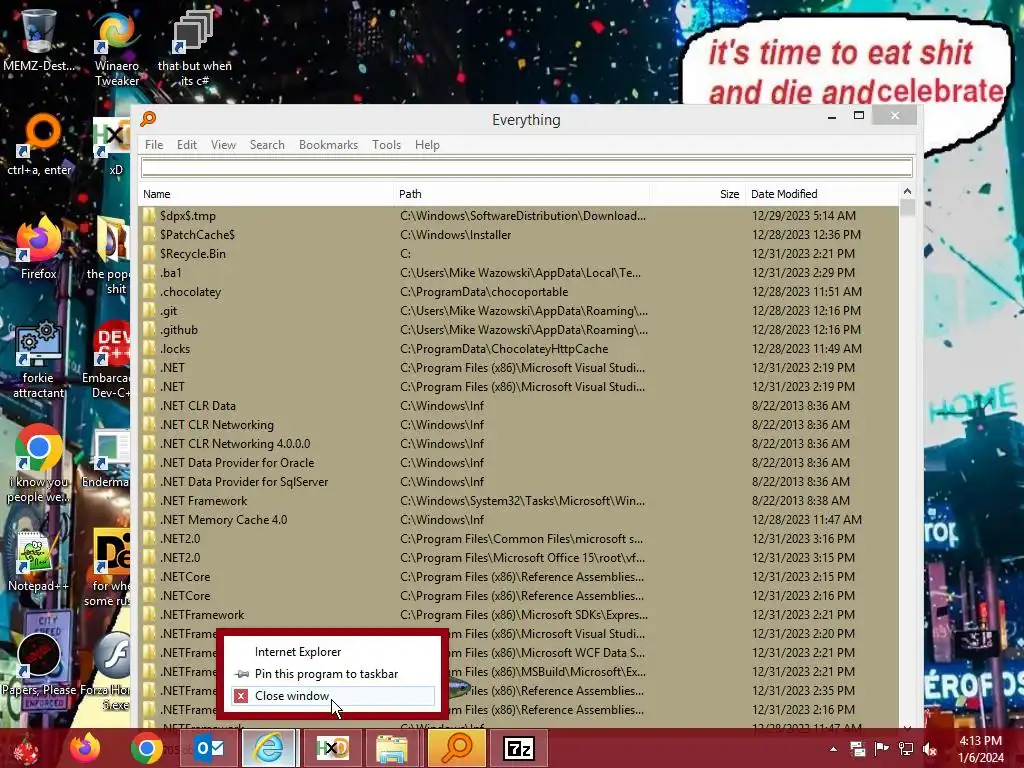Screen dimensions: 1024x768
Task: Open Firefox from the taskbar
Action: (85, 748)
